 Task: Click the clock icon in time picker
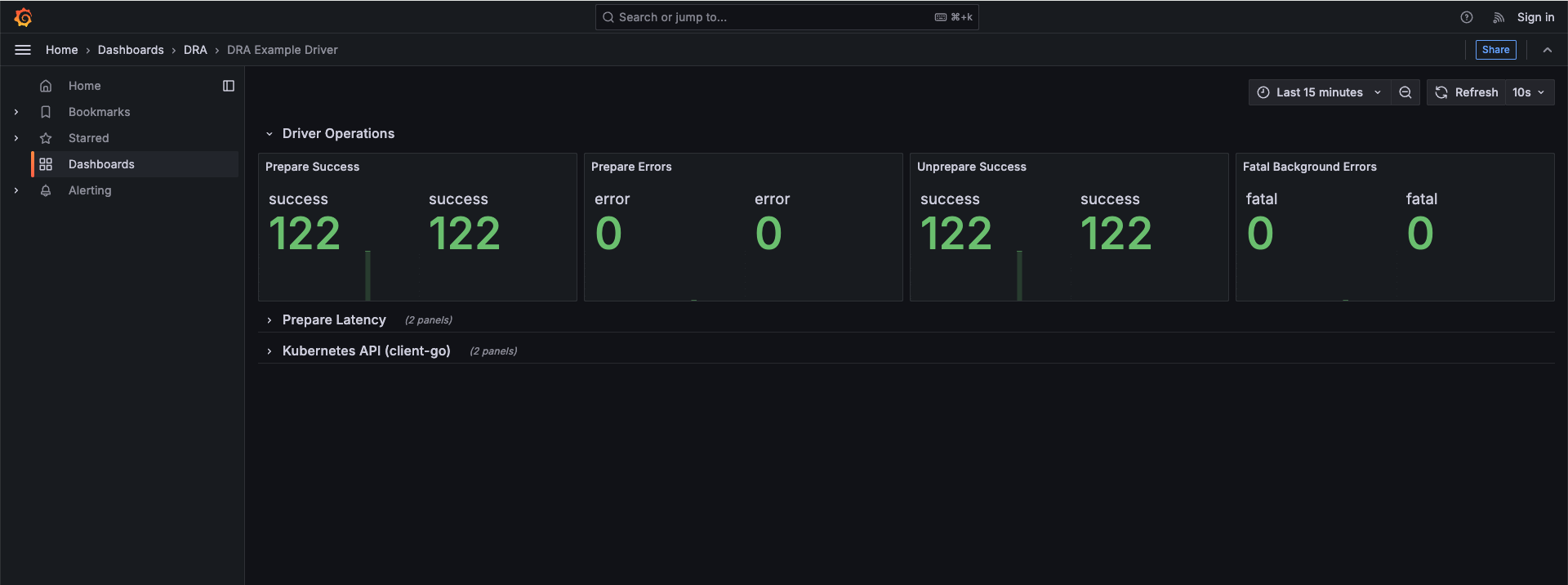[1263, 92]
